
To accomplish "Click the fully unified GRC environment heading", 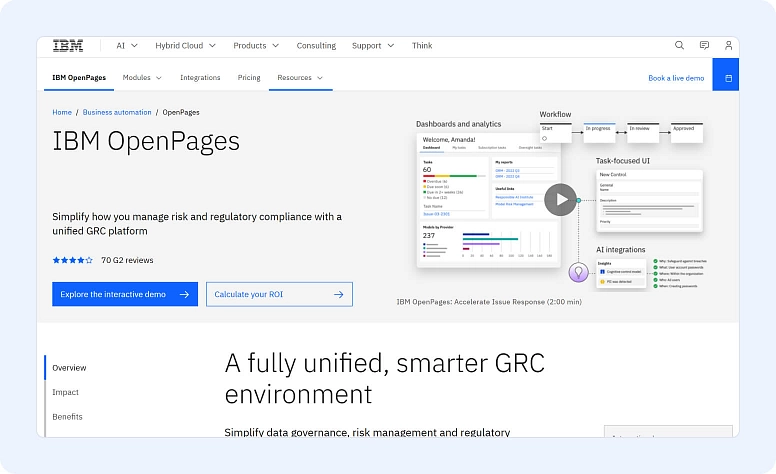I will coord(385,379).
